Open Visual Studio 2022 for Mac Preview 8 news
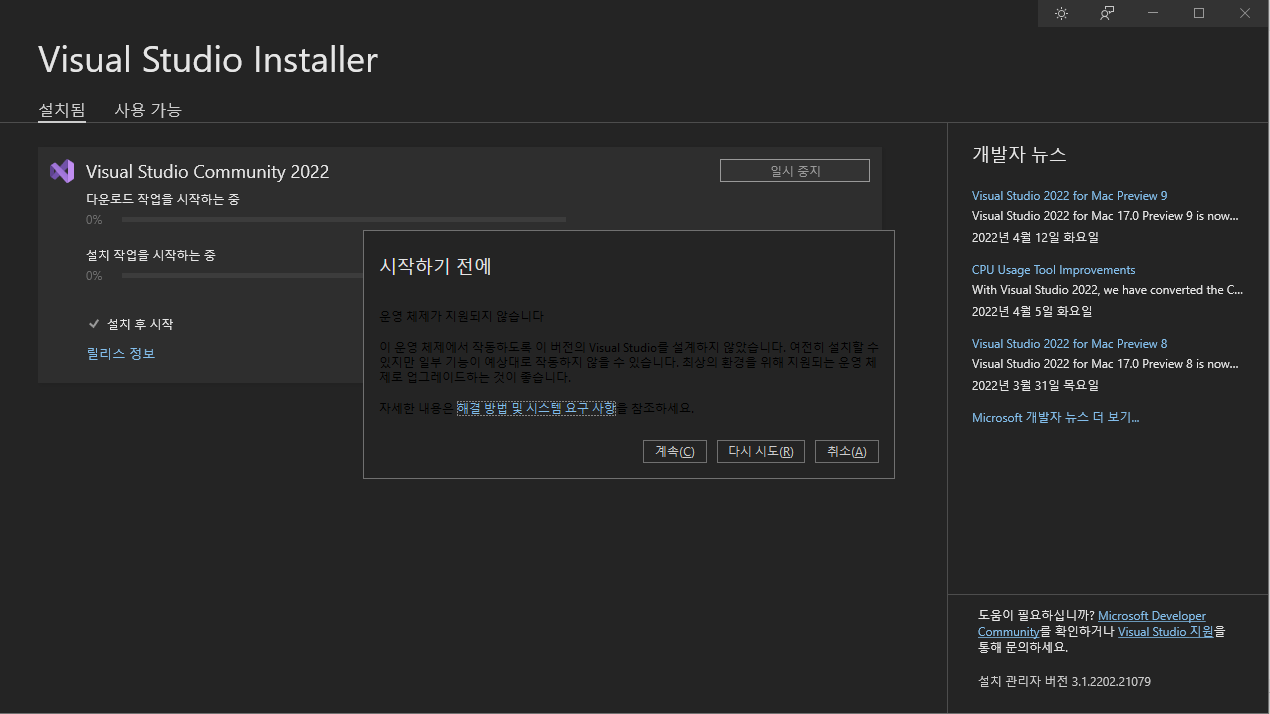This screenshot has height=714, width=1270. tap(1069, 344)
